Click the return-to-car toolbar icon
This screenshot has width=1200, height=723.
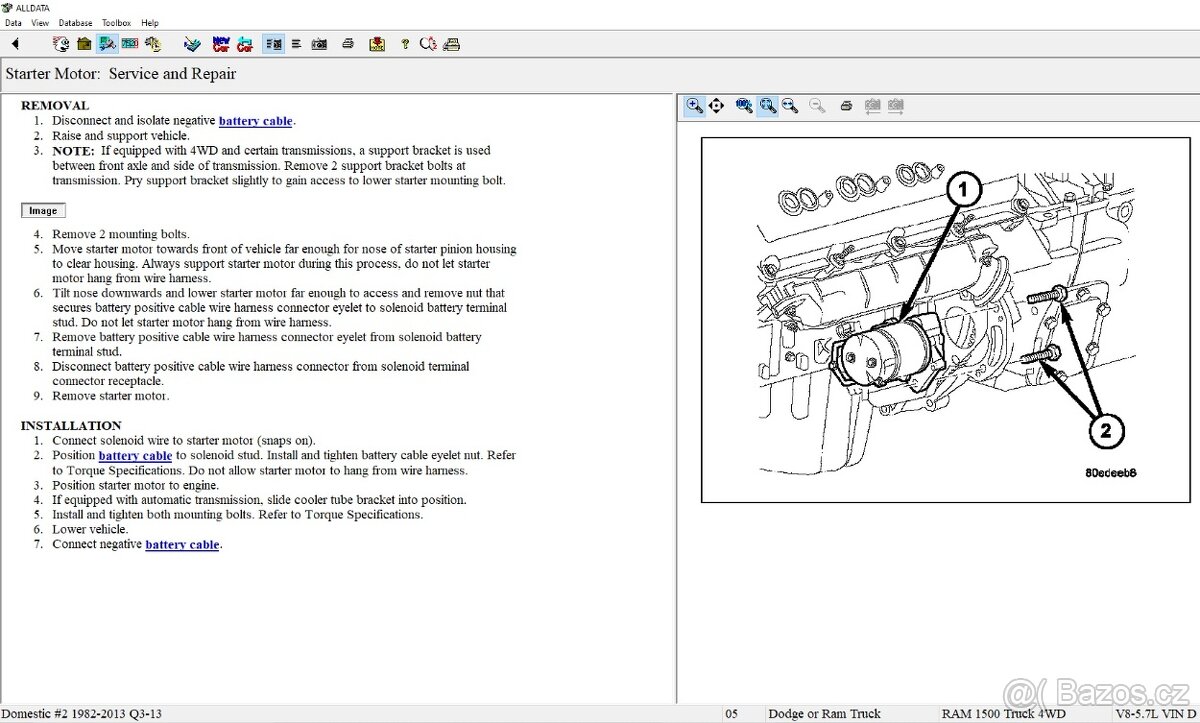point(245,44)
